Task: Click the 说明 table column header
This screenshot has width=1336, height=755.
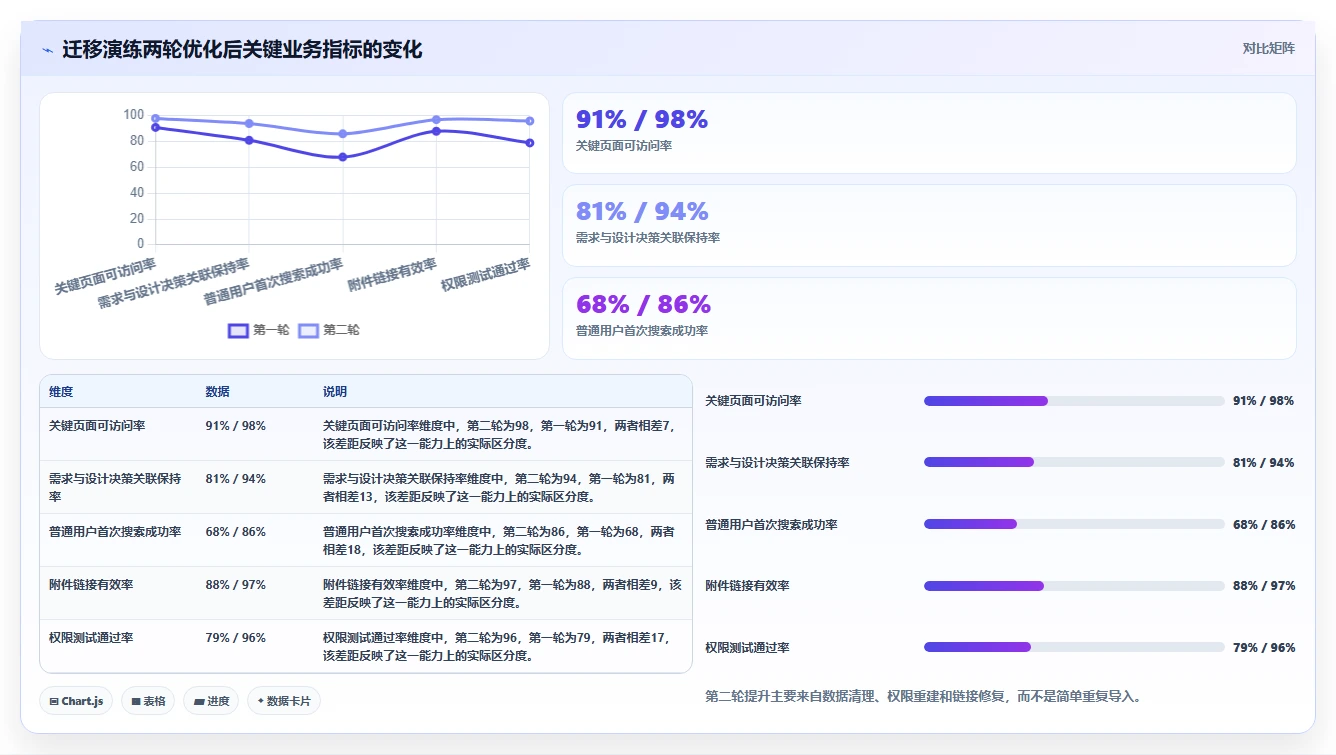Action: (x=335, y=392)
